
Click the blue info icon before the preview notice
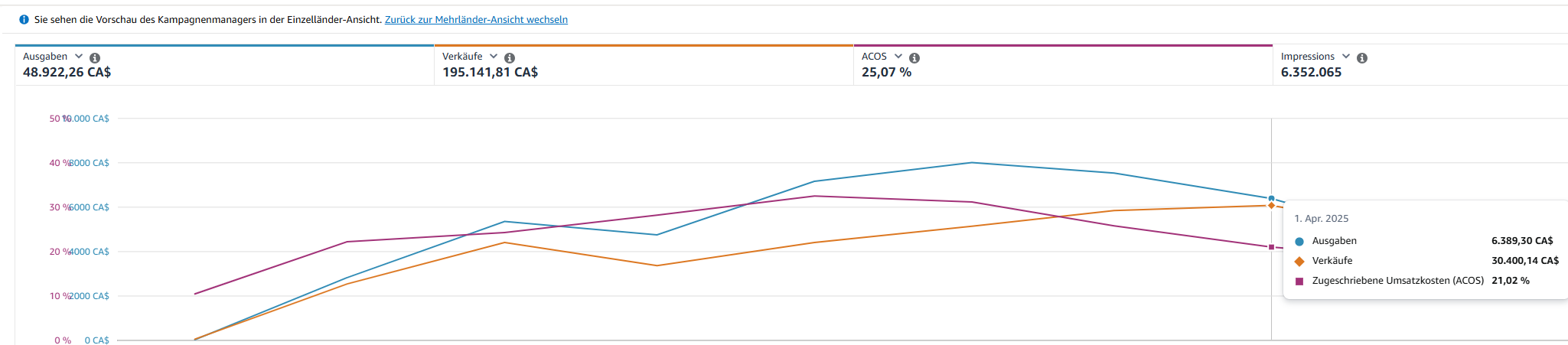click(24, 20)
